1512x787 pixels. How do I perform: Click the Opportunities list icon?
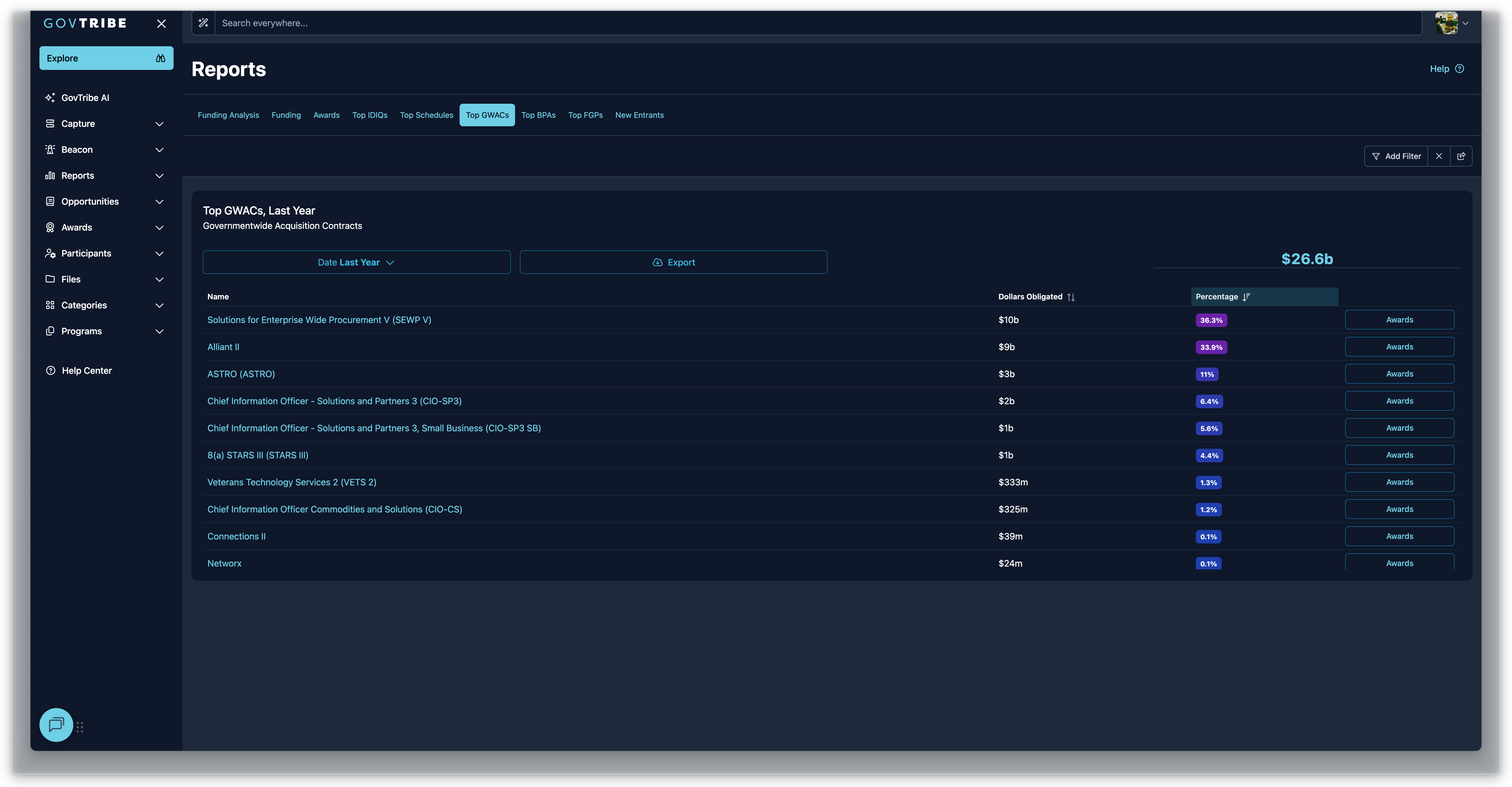[x=50, y=202]
